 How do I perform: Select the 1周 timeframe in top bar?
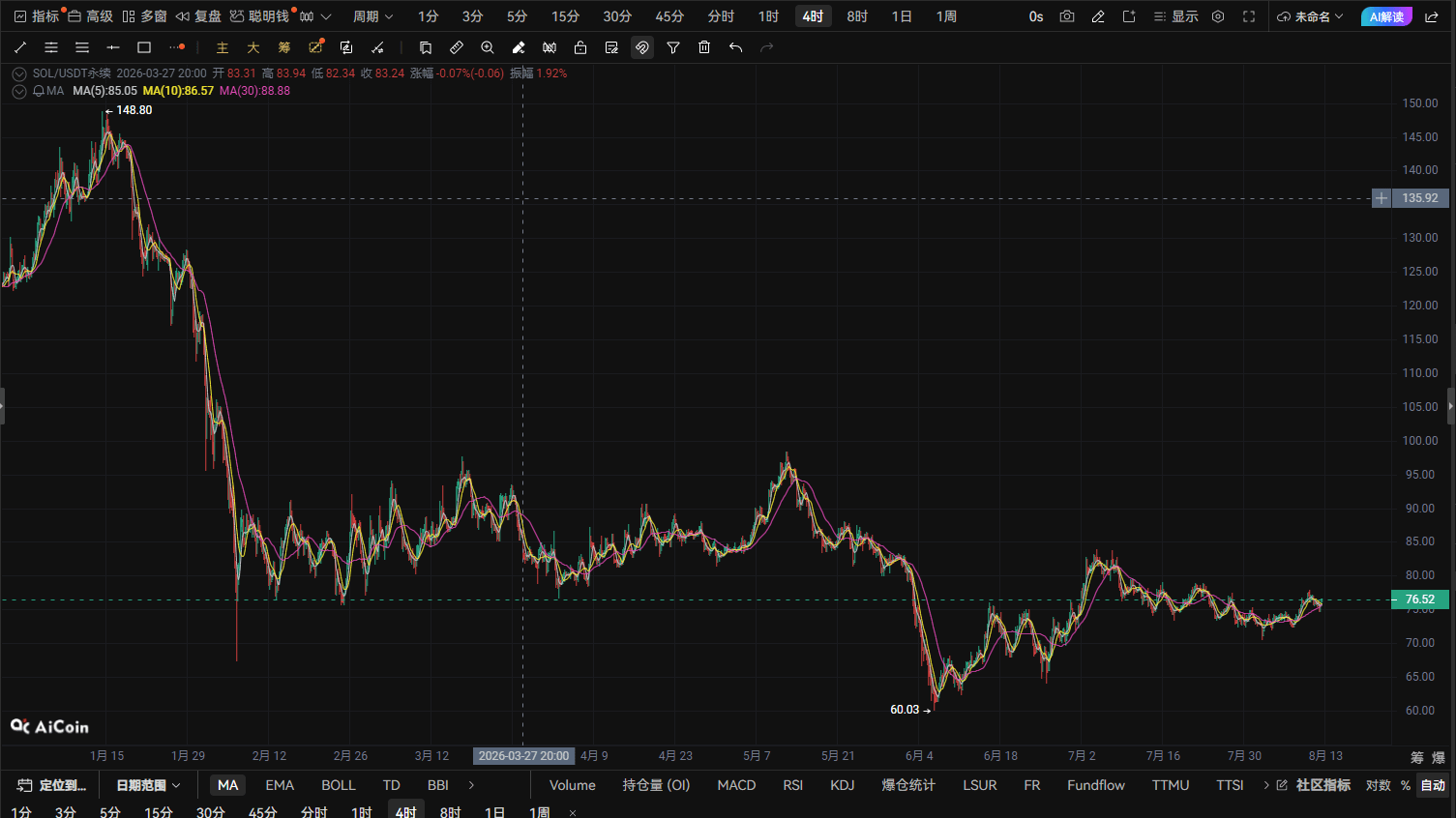(x=946, y=16)
